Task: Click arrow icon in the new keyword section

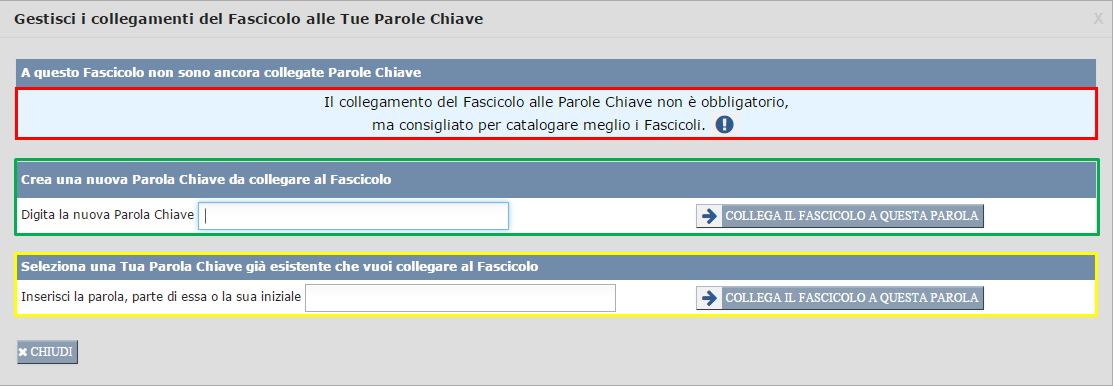Action: pos(709,216)
